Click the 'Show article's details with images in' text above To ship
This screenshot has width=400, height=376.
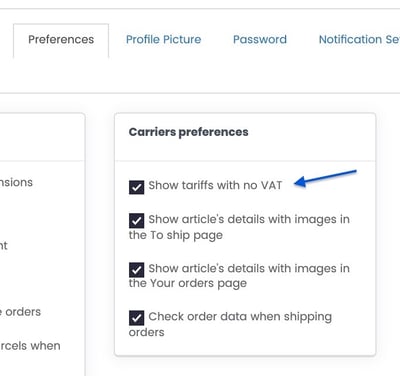pyautogui.click(x=249, y=219)
